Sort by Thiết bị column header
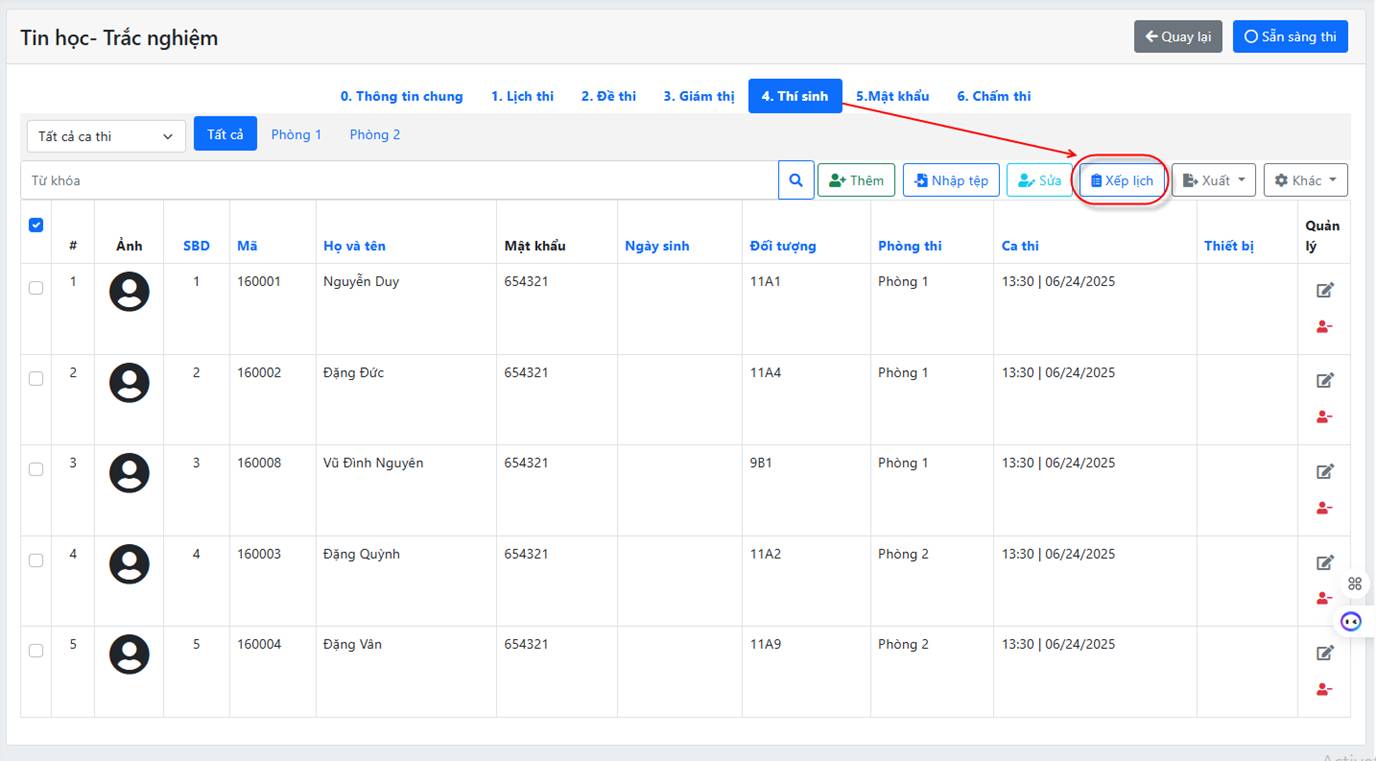 click(1229, 246)
